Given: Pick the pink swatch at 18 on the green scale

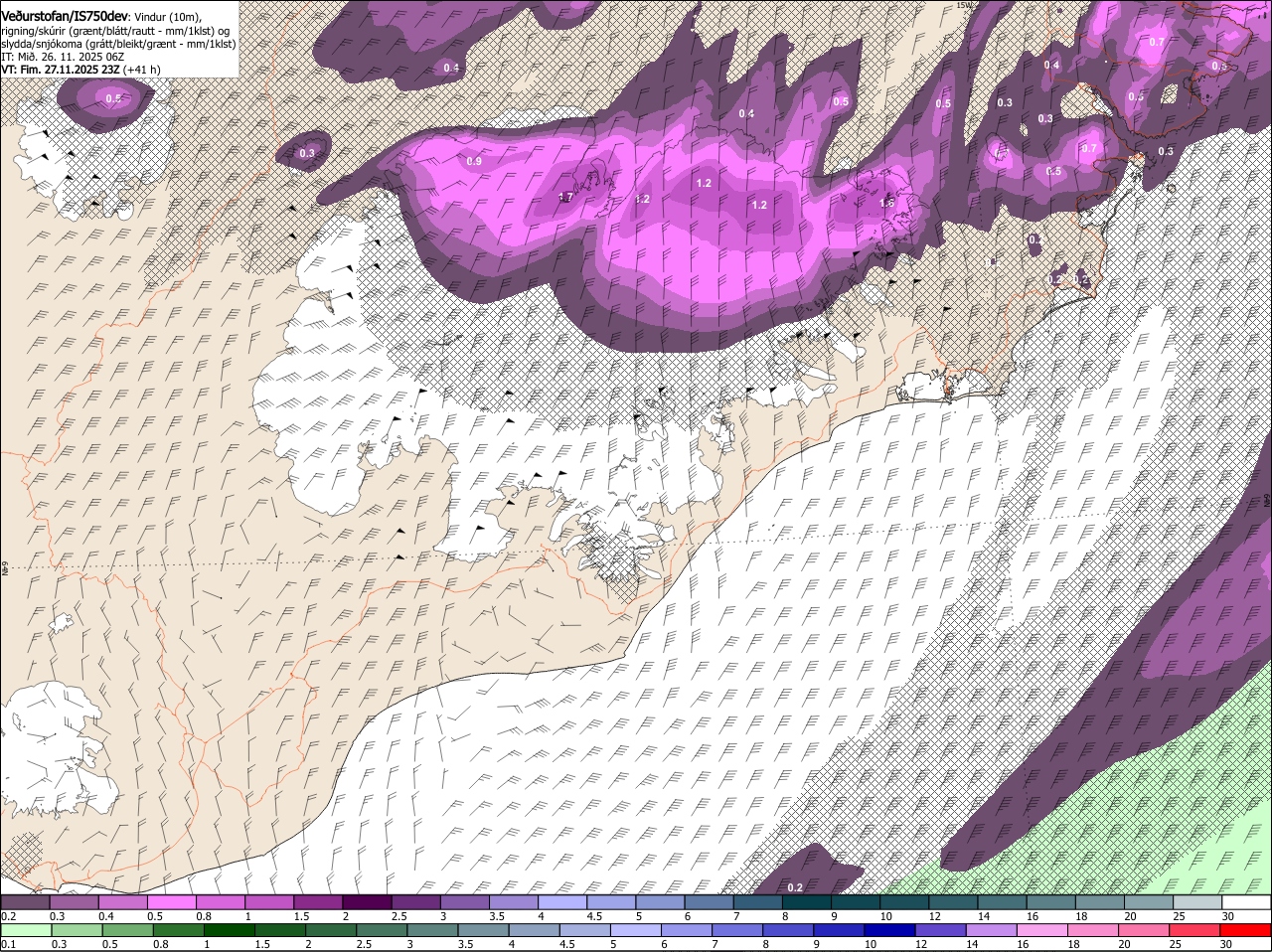Looking at the screenshot, I should [x=1091, y=931].
